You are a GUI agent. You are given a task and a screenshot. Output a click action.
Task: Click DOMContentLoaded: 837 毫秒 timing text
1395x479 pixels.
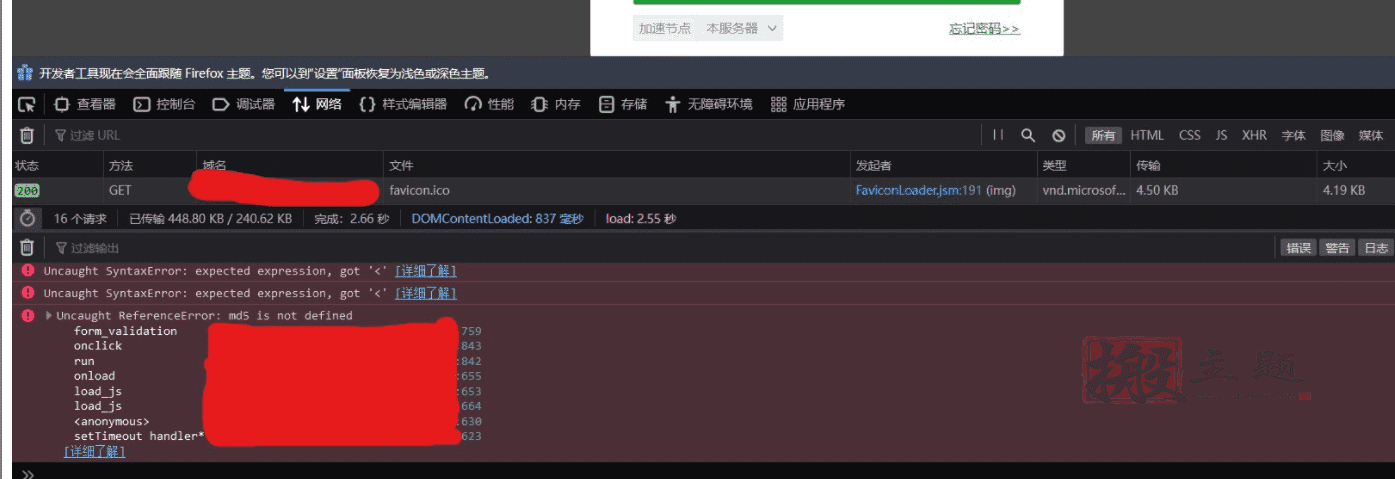pos(497,218)
